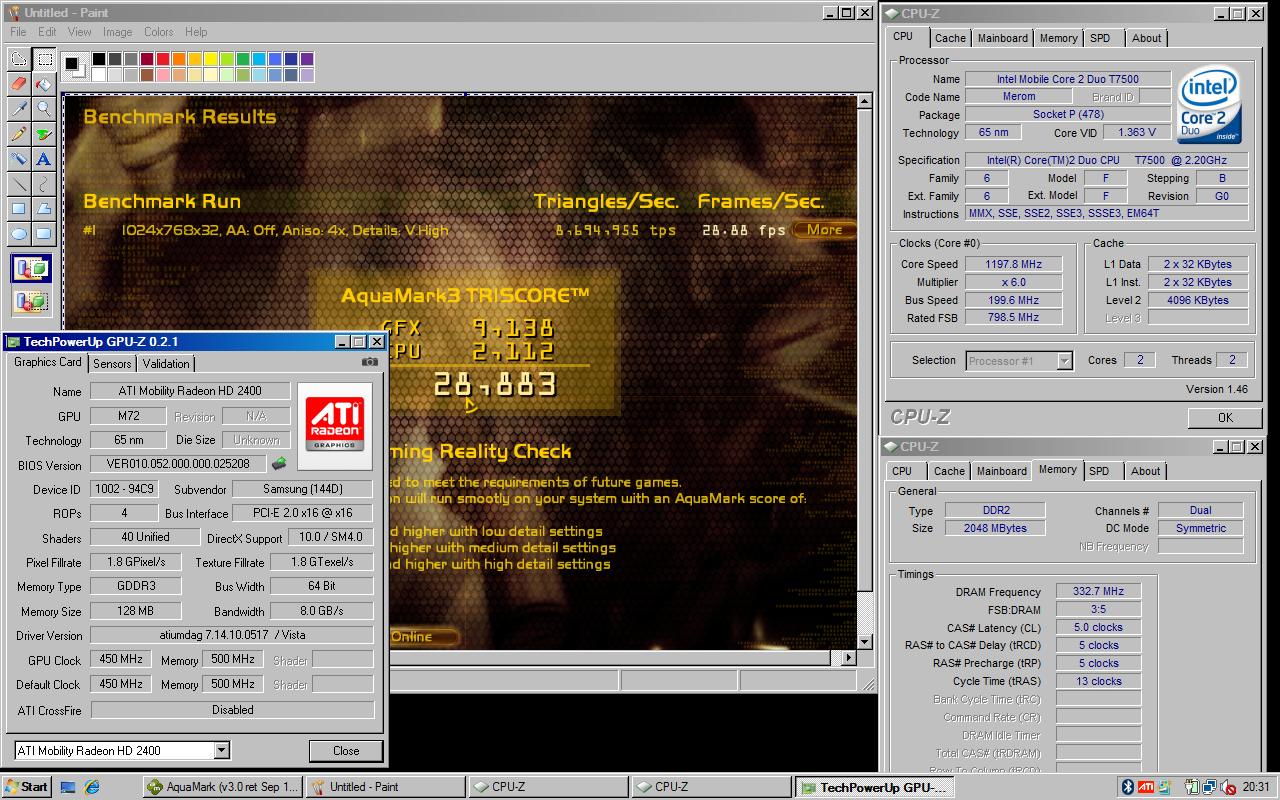1280x800 pixels.
Task: Choose the Fill With Color bucket tool
Action: point(44,83)
